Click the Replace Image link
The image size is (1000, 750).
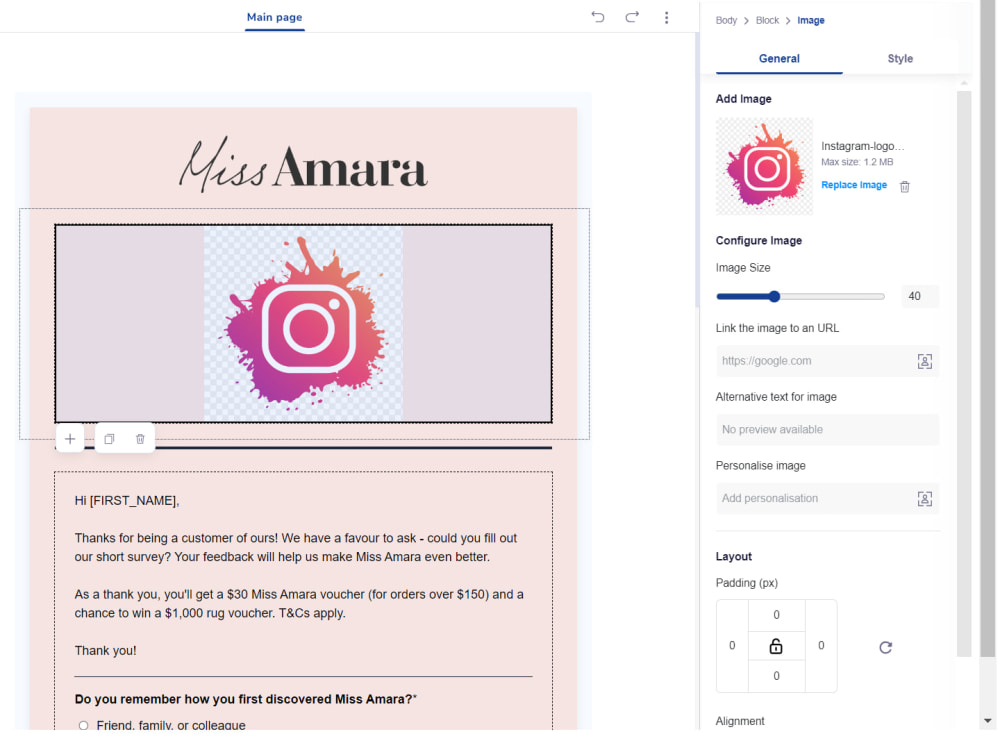click(854, 185)
